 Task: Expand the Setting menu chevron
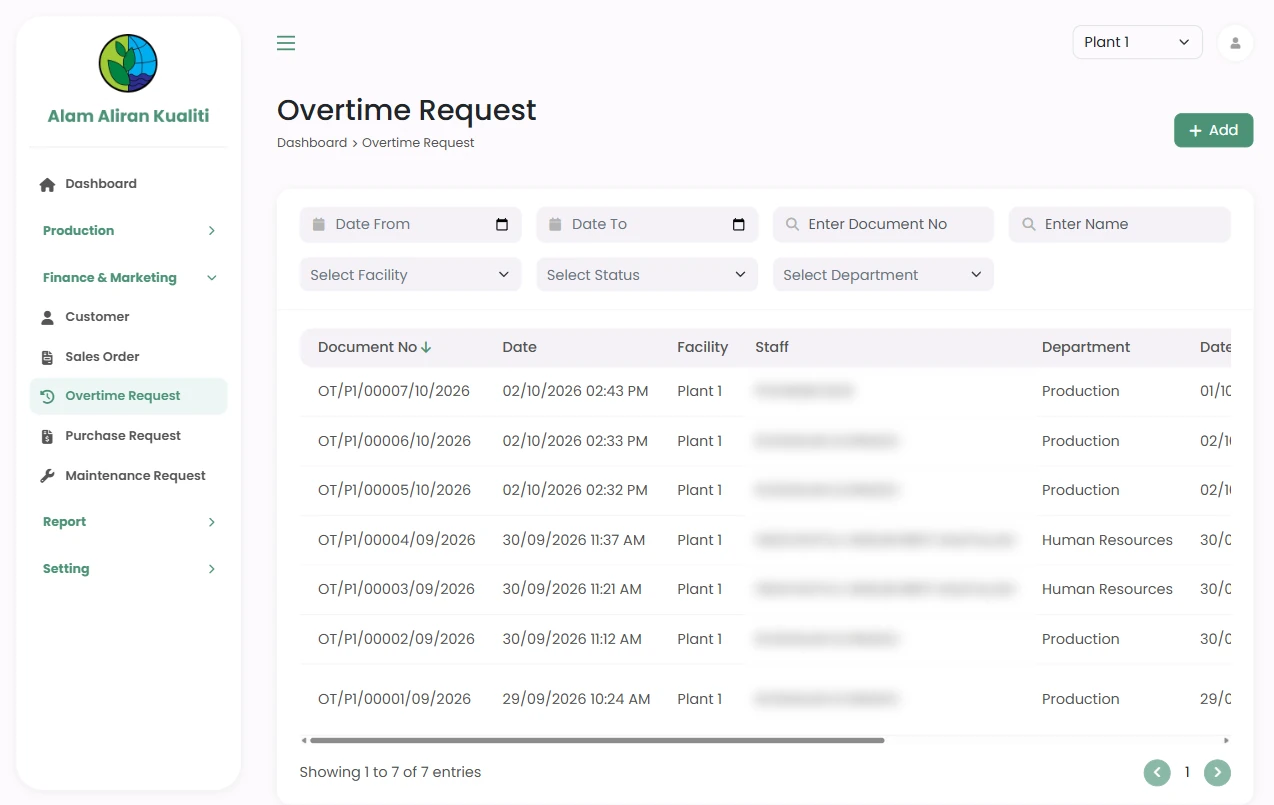pyautogui.click(x=211, y=569)
